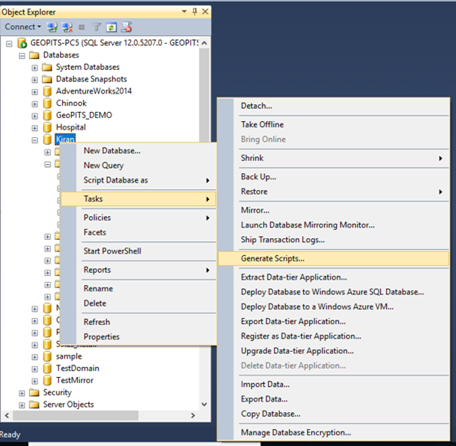
Task: Select TestMirror in the tree
Action: [x=74, y=380]
